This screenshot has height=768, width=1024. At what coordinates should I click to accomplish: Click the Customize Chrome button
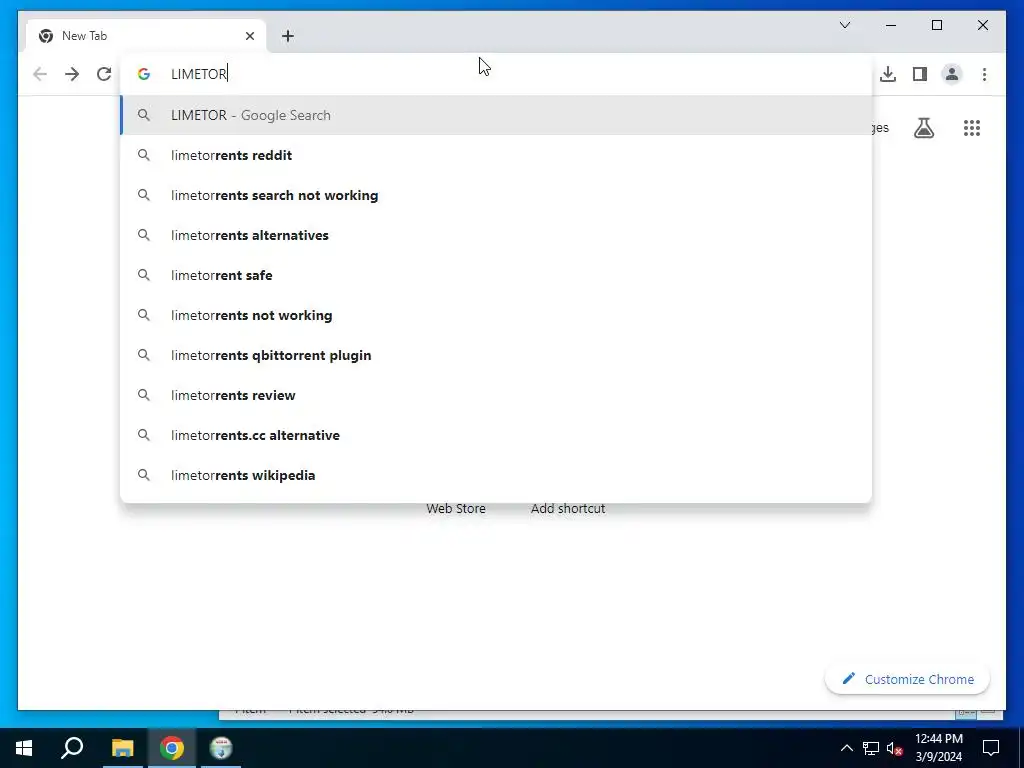(x=908, y=679)
